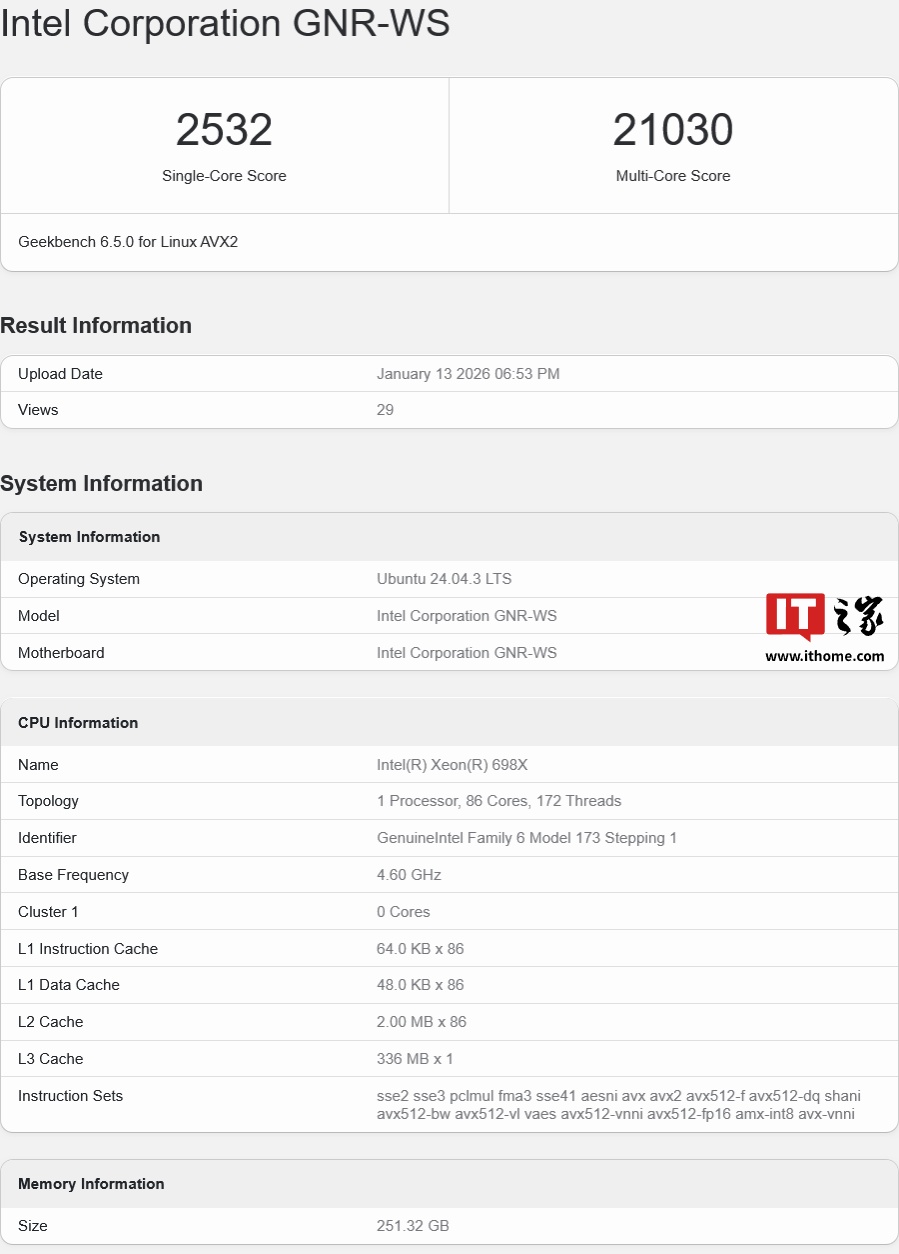Click the Motherboard row label
899x1254 pixels.
click(61, 653)
